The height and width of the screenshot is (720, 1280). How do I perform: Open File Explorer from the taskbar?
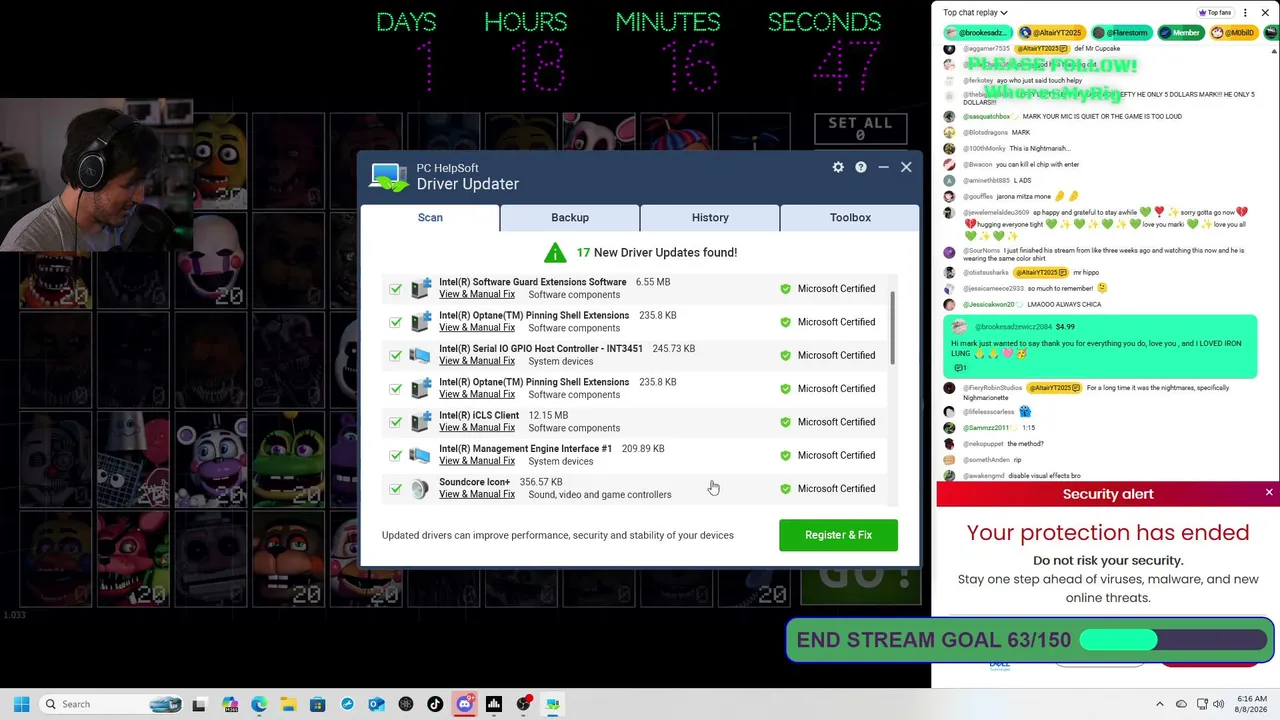tap(288, 704)
